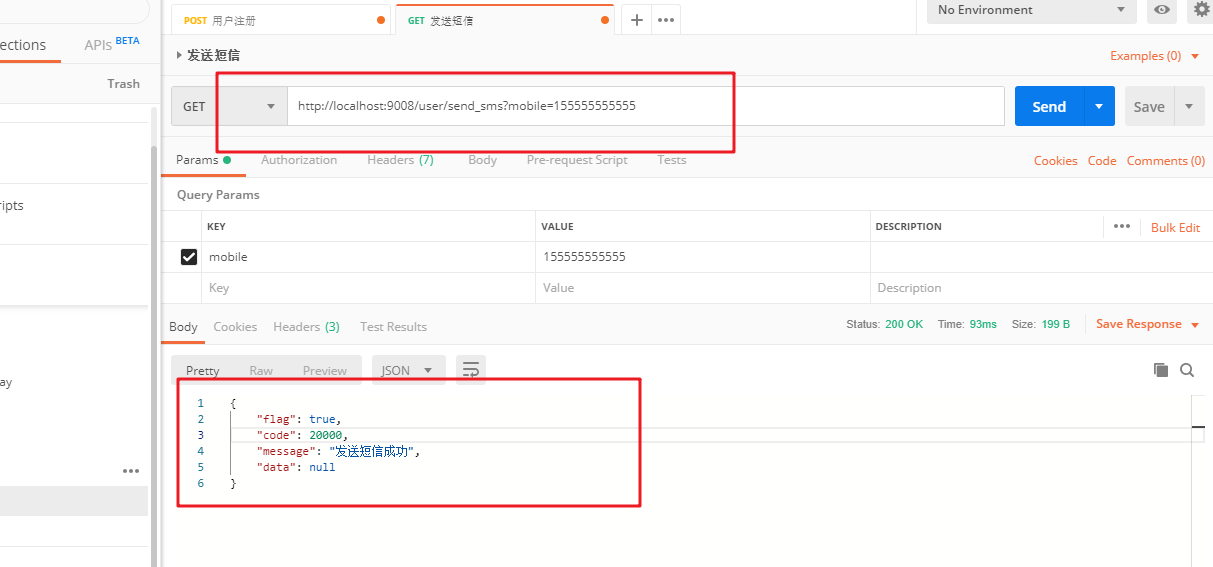Viewport: 1213px width, 567px height.
Task: Open the Authorization tab
Action: [x=299, y=160]
